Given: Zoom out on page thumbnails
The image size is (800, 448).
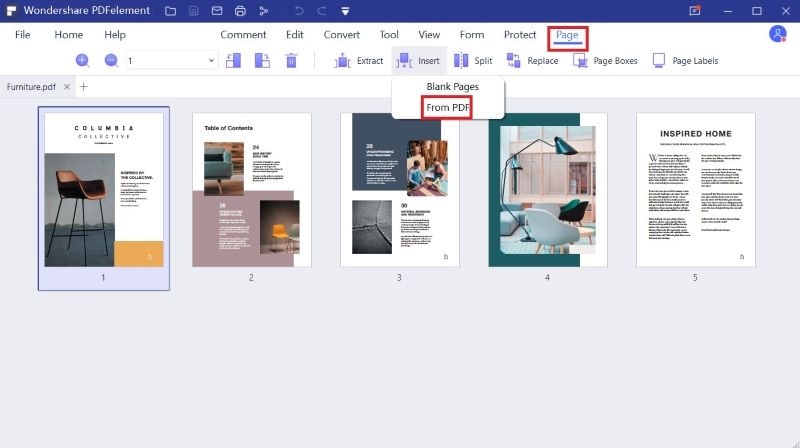Looking at the screenshot, I should click(111, 61).
